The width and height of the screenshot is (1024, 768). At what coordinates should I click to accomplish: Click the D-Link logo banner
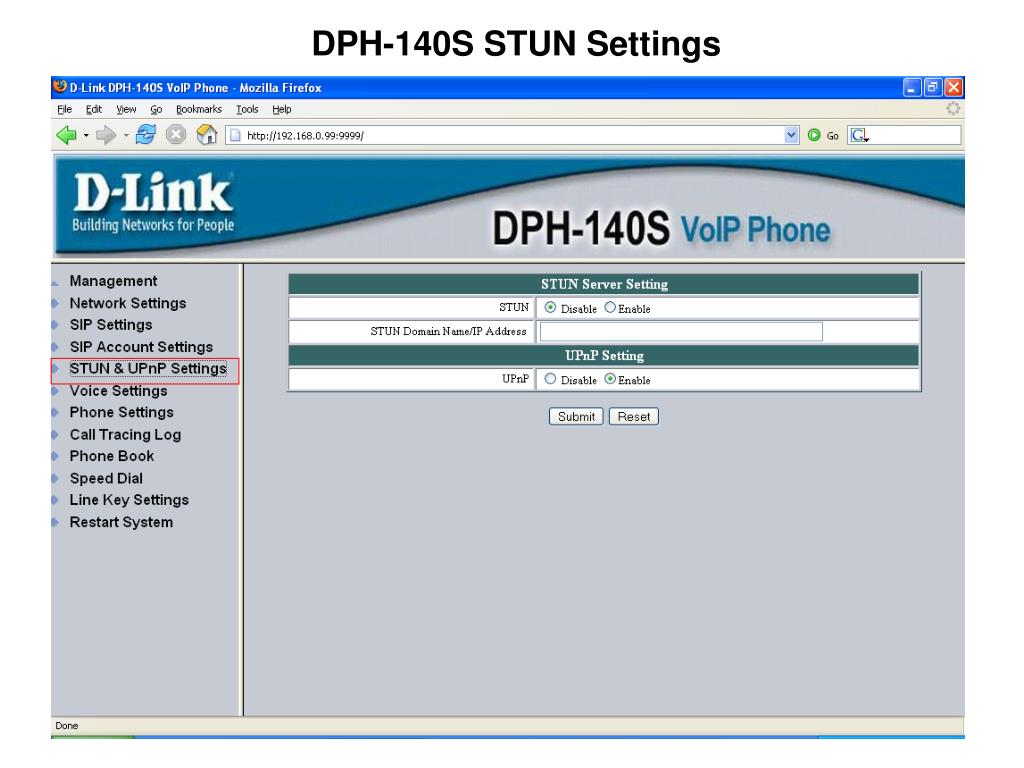coord(153,202)
